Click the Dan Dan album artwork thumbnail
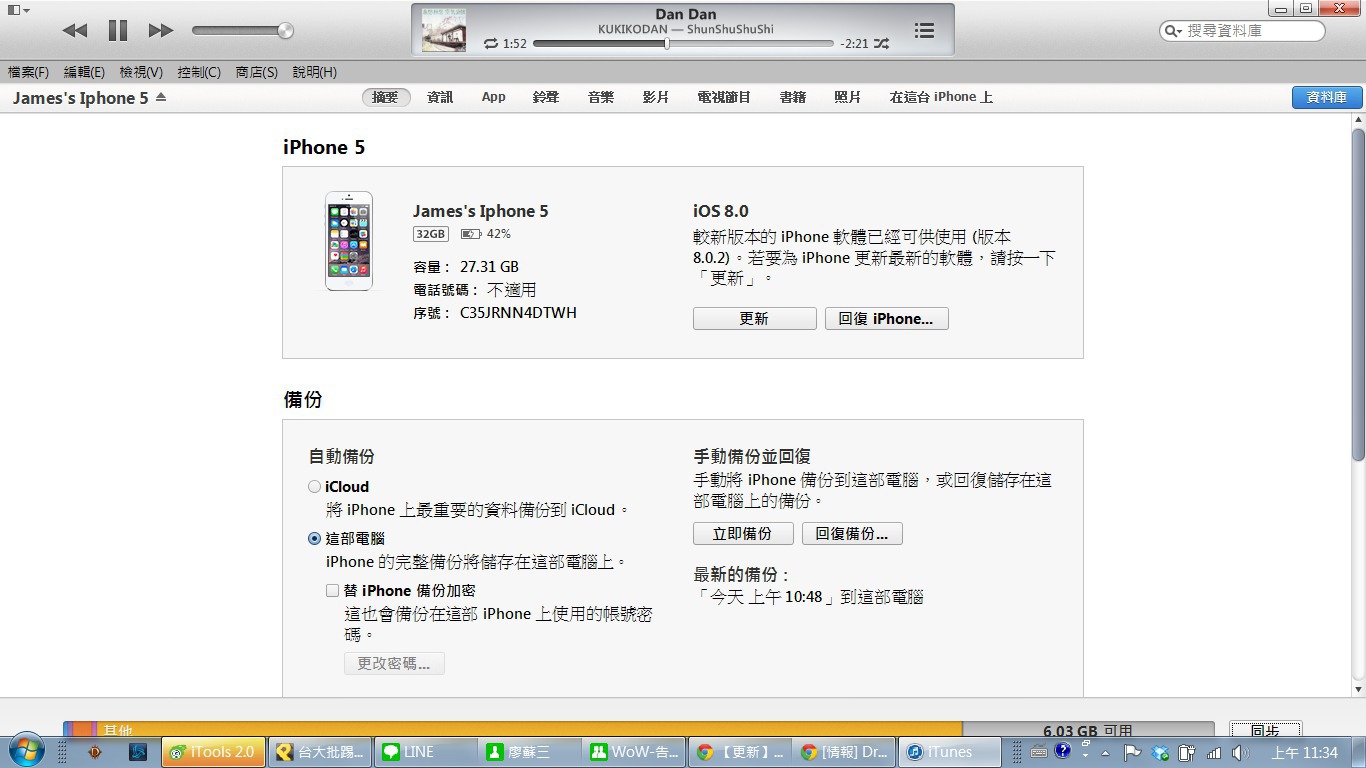This screenshot has width=1366, height=768. pos(443,30)
